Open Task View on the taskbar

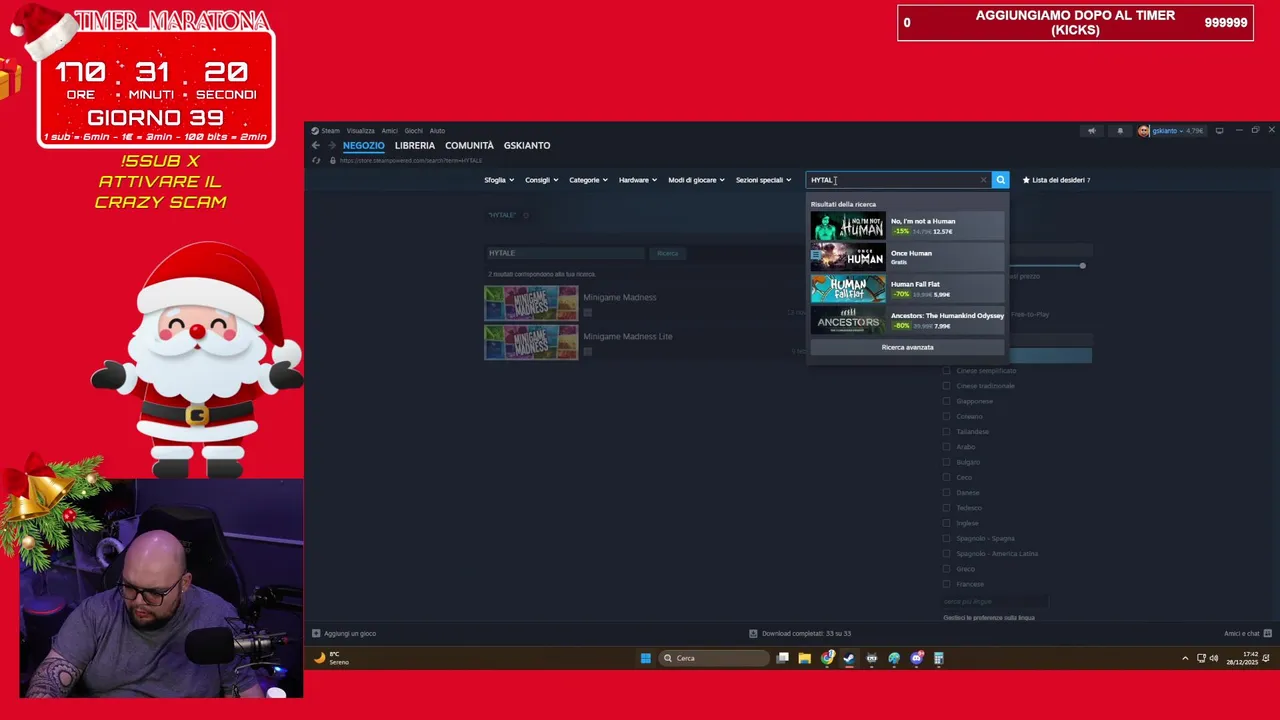[x=783, y=658]
